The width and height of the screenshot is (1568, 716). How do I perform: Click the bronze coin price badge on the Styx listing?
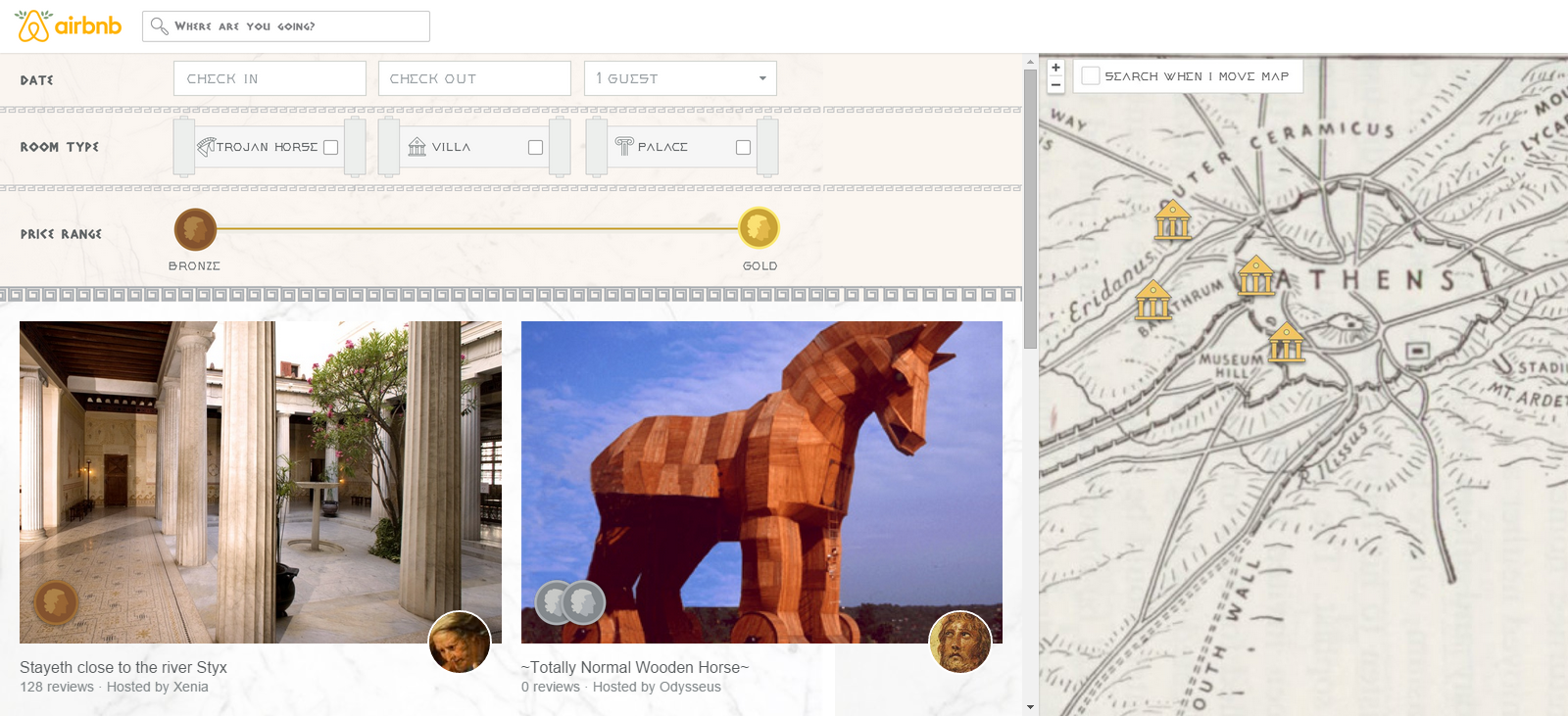pos(56,602)
